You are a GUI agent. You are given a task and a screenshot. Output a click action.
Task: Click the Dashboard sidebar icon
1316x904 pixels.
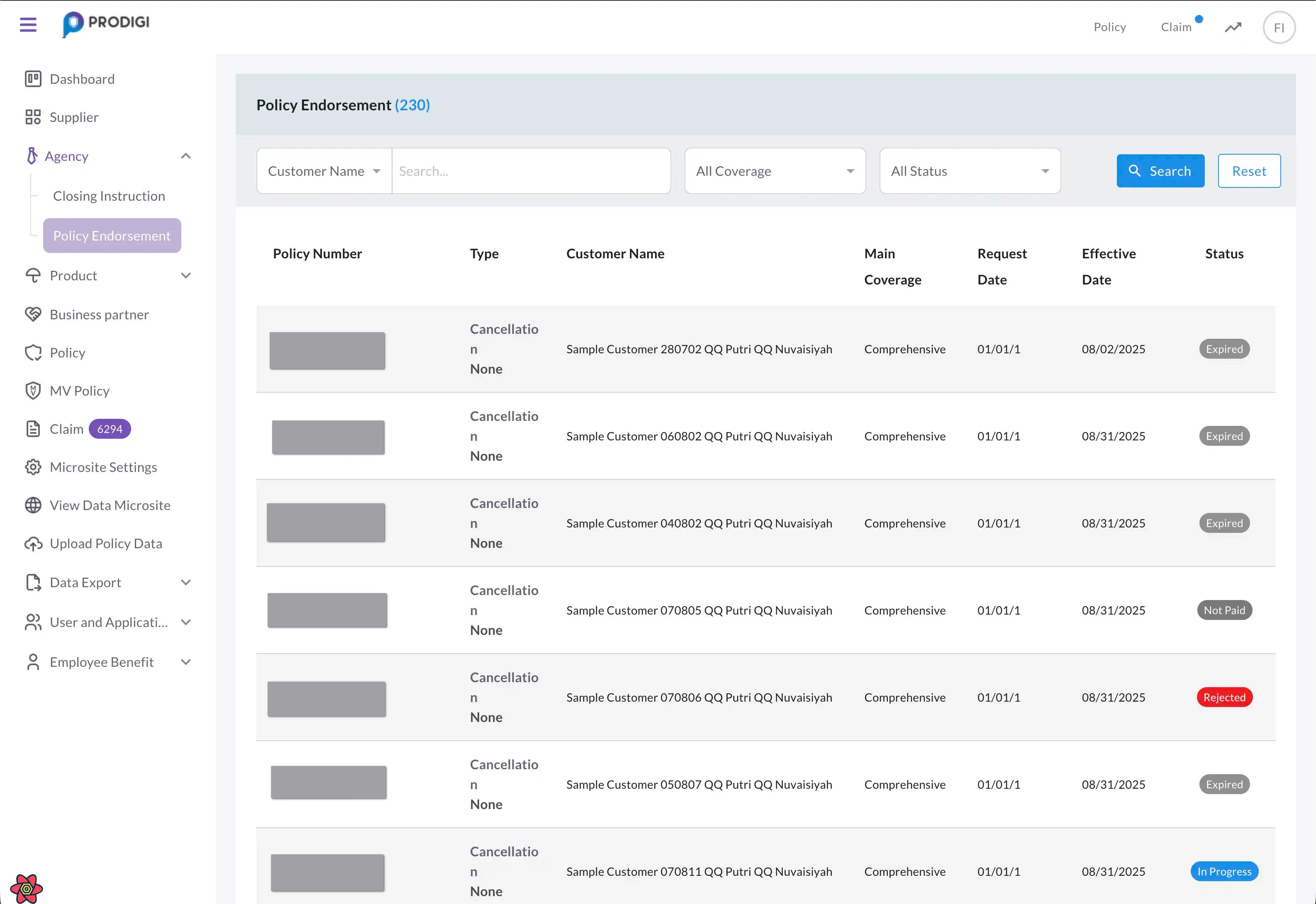coord(33,79)
